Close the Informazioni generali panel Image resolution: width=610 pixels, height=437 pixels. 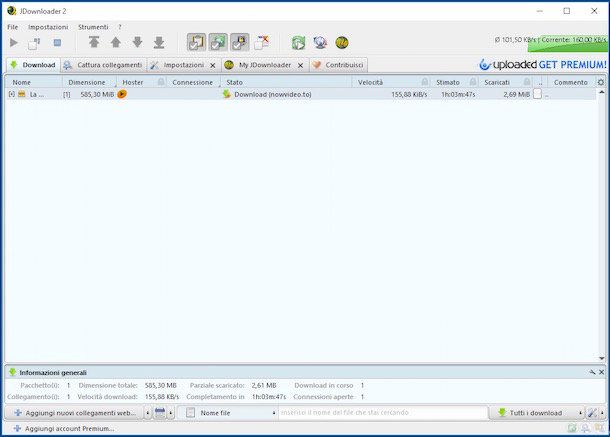point(601,372)
